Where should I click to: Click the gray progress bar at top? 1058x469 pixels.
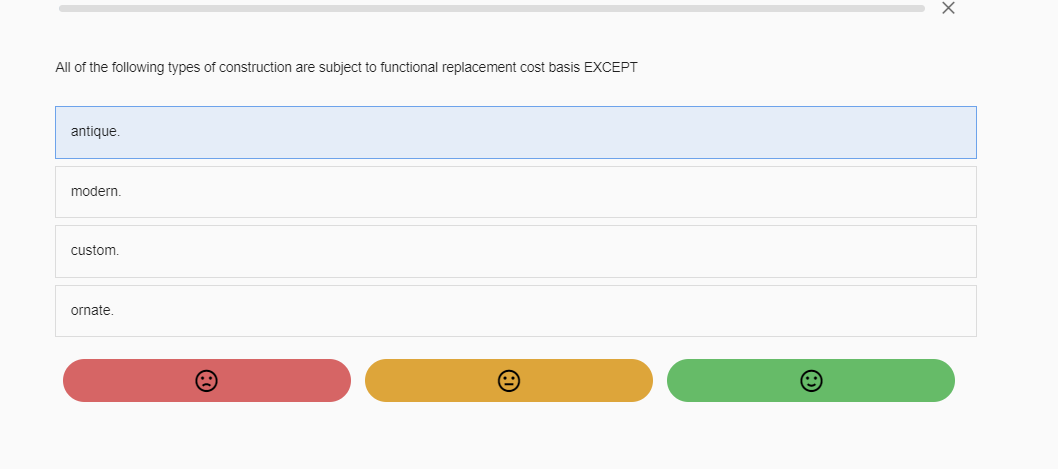(x=491, y=8)
